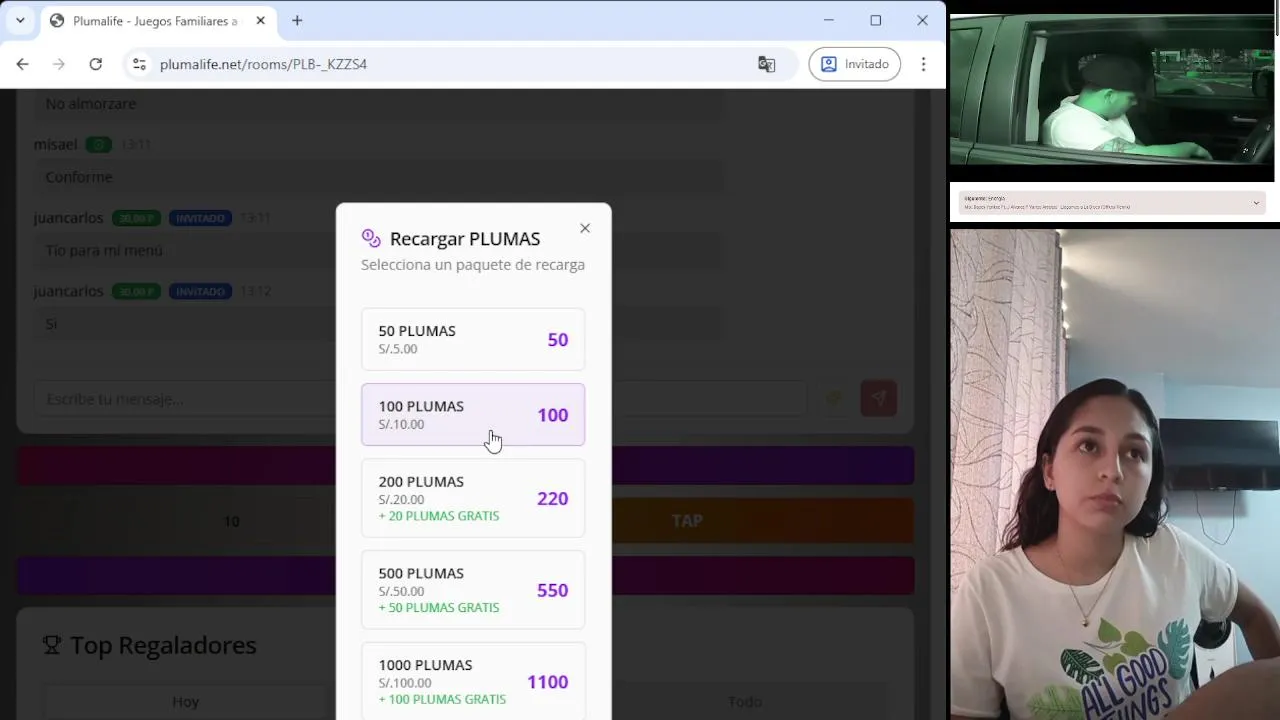Minimize the Chrome window
Screen dimensions: 1280x720
(x=828, y=20)
